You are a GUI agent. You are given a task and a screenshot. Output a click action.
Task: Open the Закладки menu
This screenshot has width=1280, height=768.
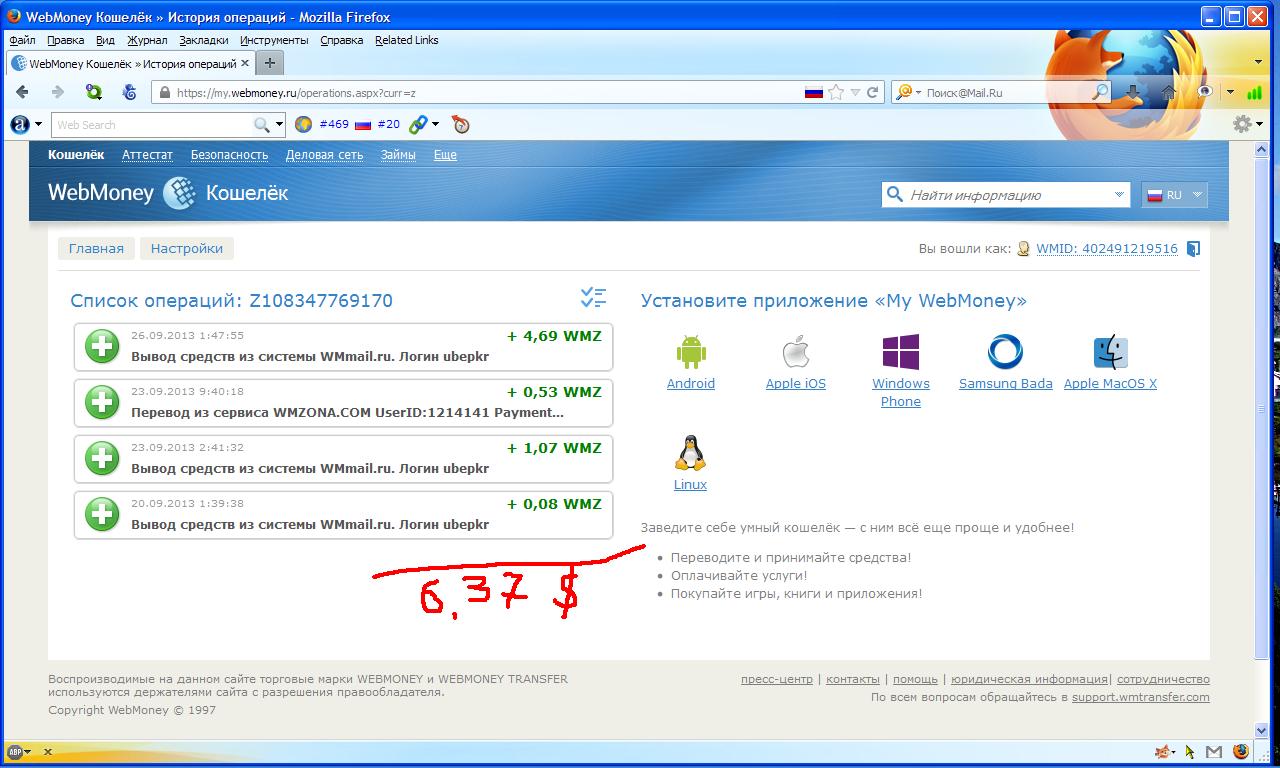[x=204, y=40]
